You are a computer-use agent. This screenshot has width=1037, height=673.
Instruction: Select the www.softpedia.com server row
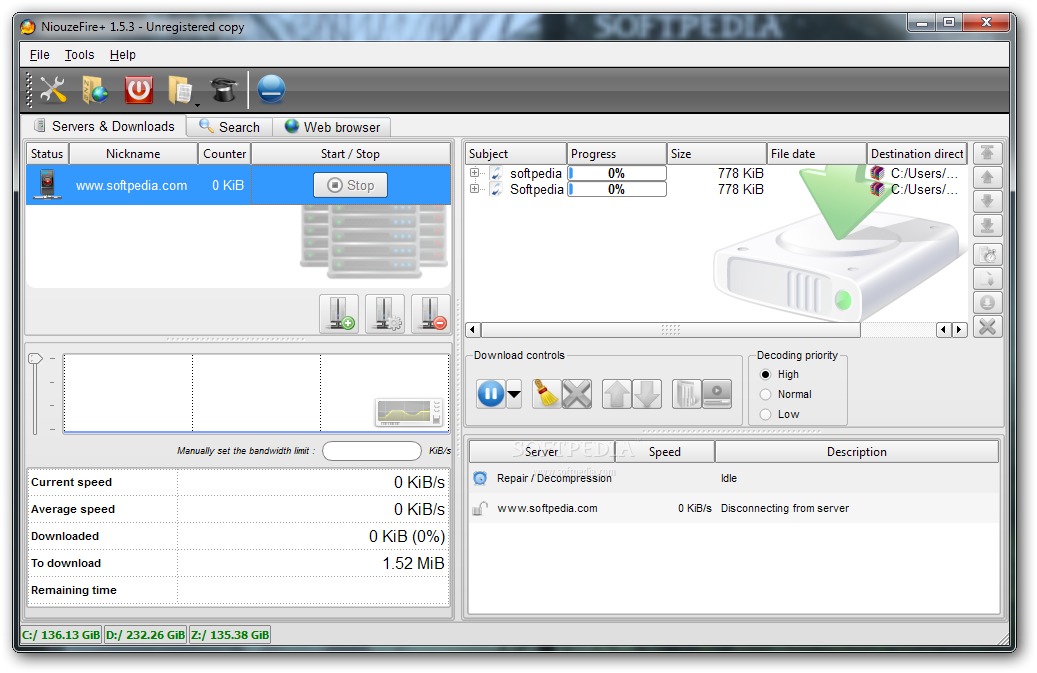coord(238,185)
